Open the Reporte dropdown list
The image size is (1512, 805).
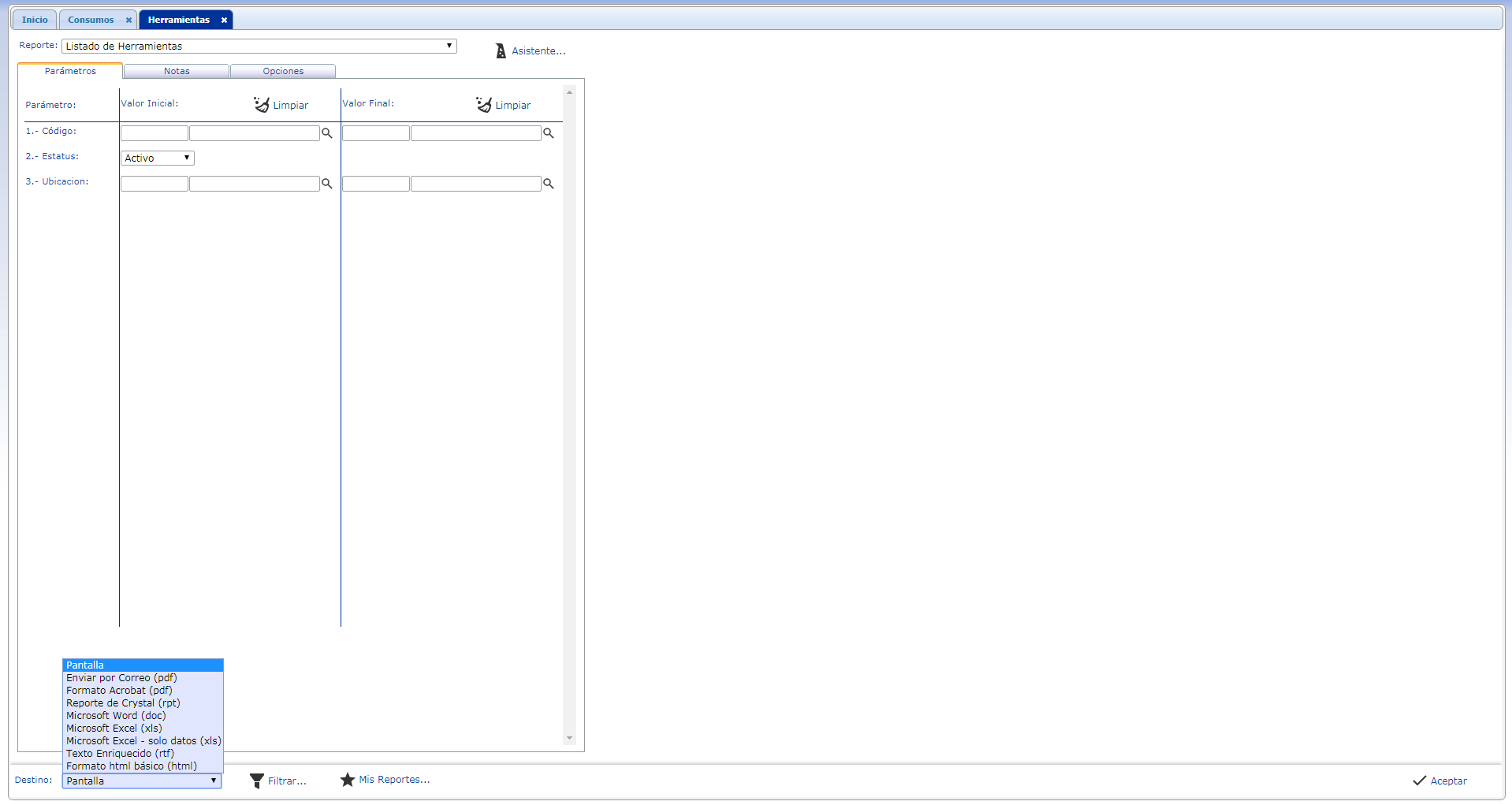point(259,47)
